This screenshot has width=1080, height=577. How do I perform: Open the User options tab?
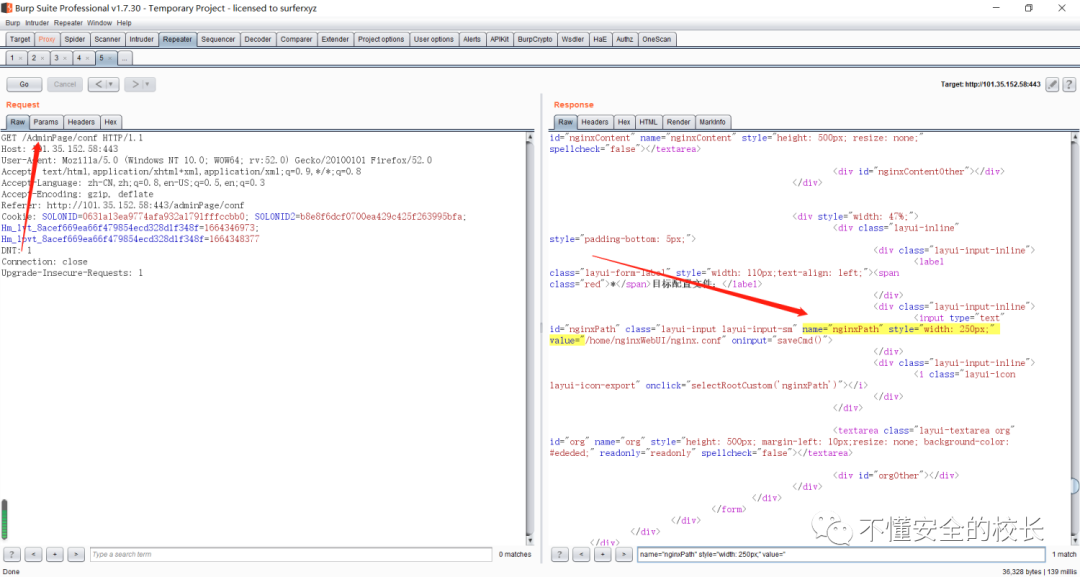pyautogui.click(x=433, y=39)
